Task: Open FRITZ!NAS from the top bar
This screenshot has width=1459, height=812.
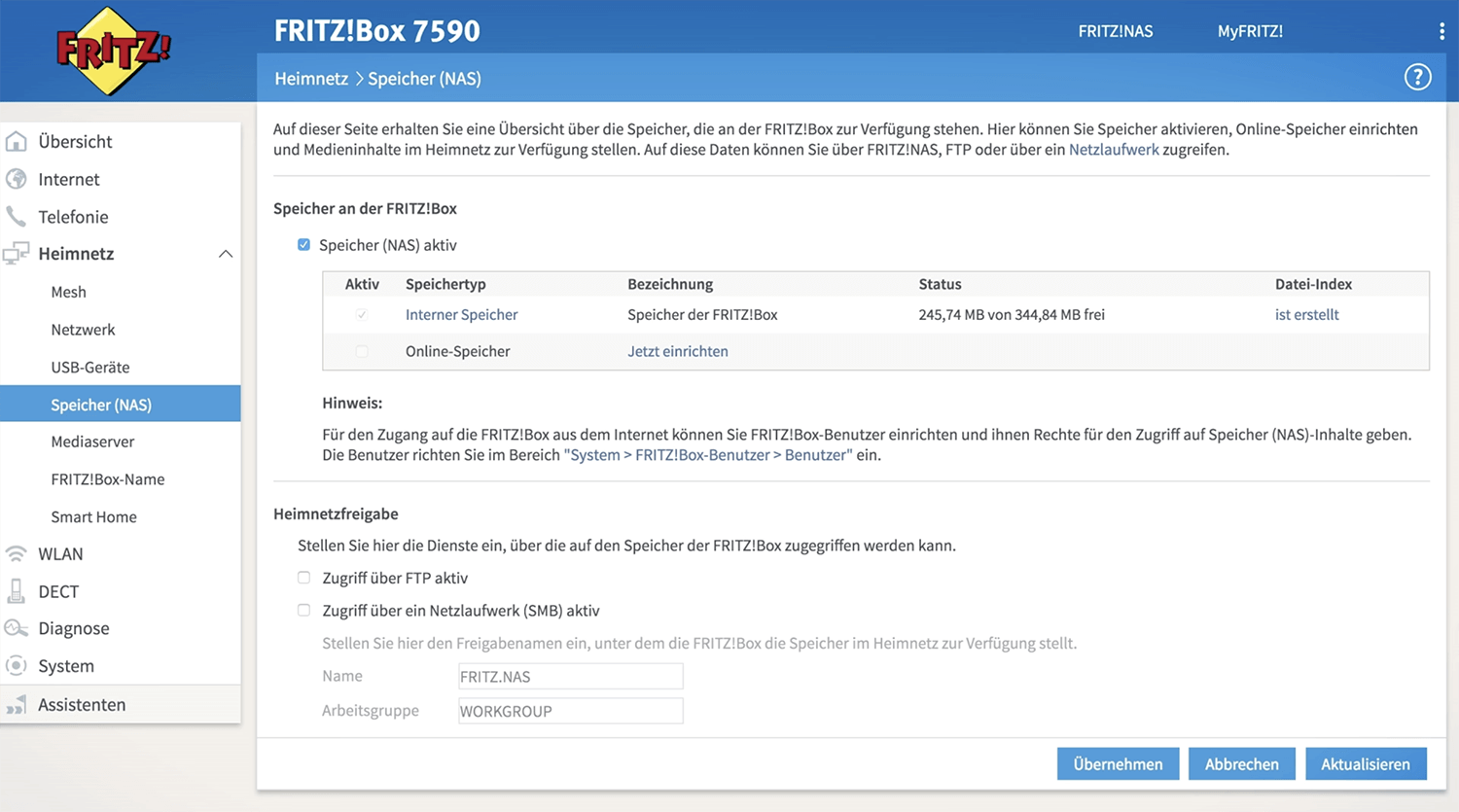Action: (1115, 31)
